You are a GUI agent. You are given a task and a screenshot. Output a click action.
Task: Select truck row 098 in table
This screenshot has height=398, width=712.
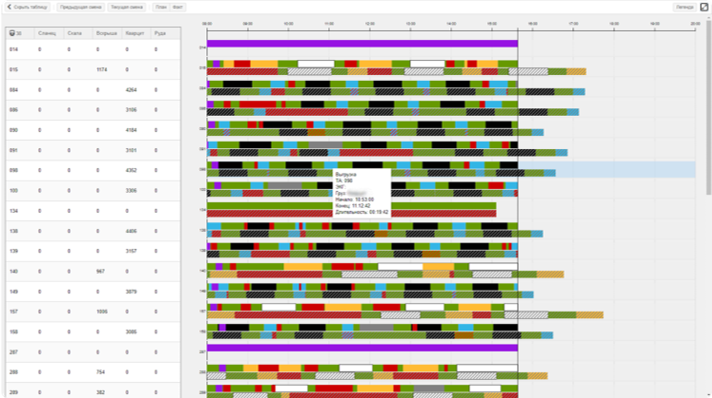(x=93, y=170)
